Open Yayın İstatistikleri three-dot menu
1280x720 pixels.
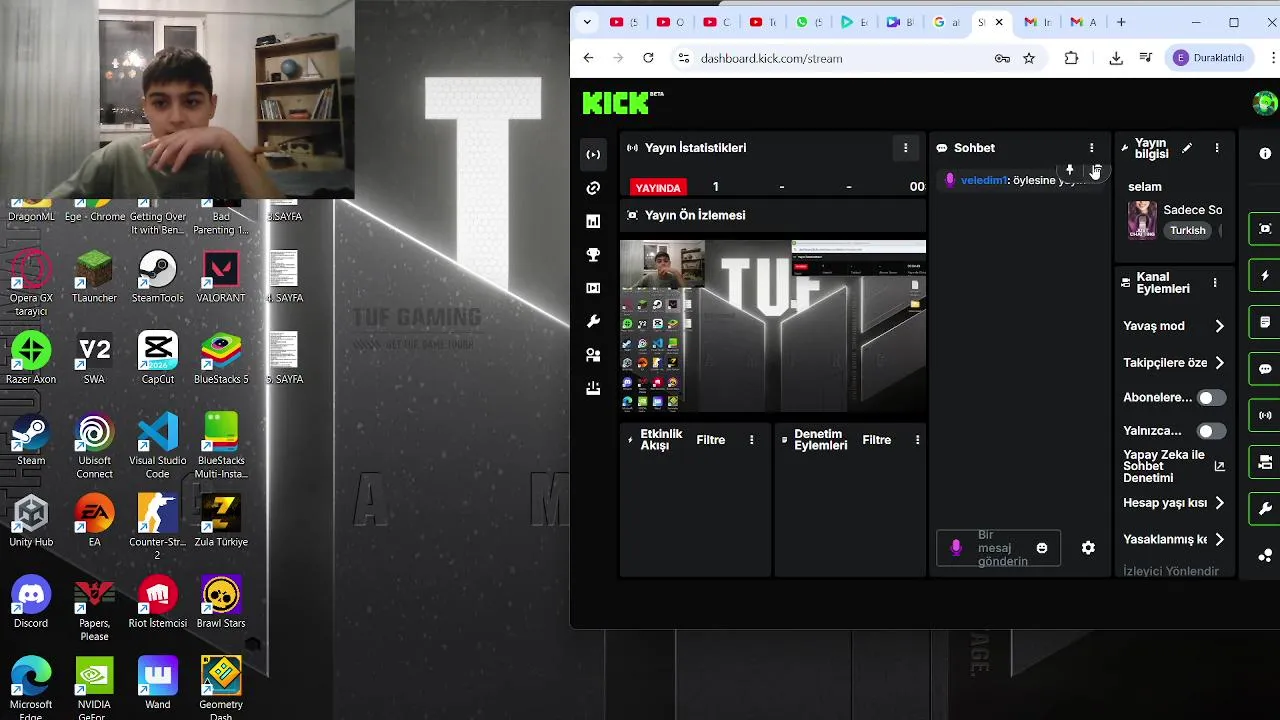point(905,148)
